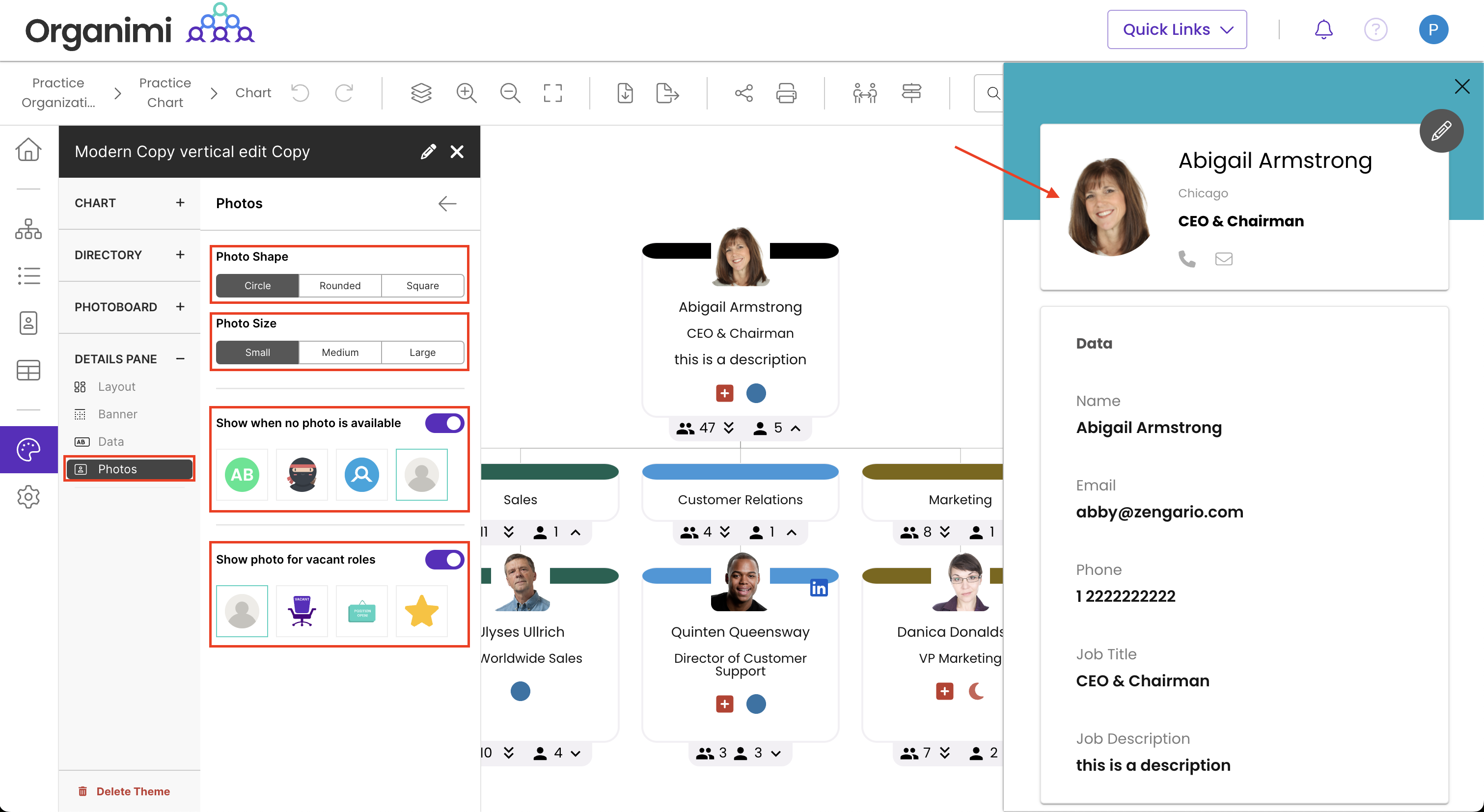Image resolution: width=1484 pixels, height=812 pixels.
Task: Zoom out of the chart
Action: [510, 93]
